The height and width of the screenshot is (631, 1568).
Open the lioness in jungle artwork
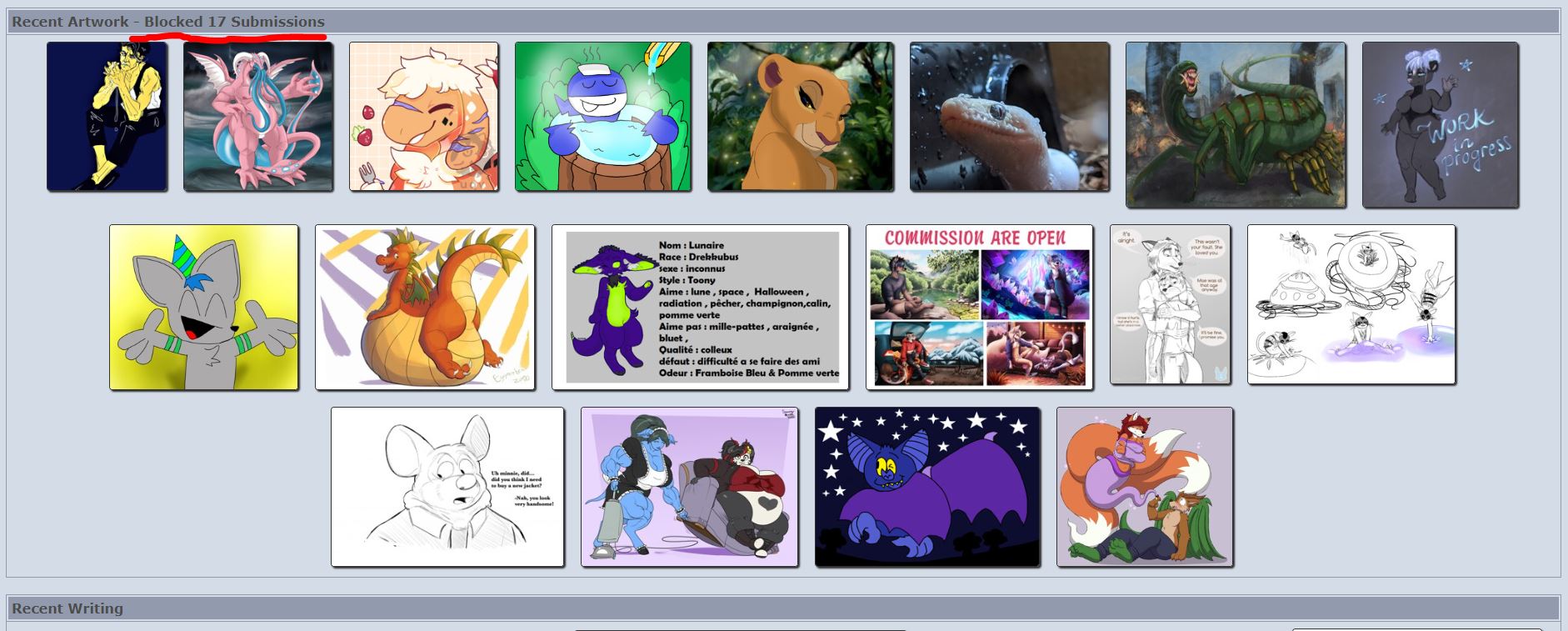click(x=801, y=117)
